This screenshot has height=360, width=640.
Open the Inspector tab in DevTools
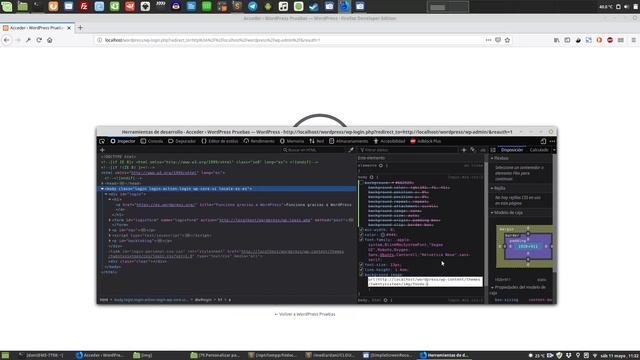(123, 141)
